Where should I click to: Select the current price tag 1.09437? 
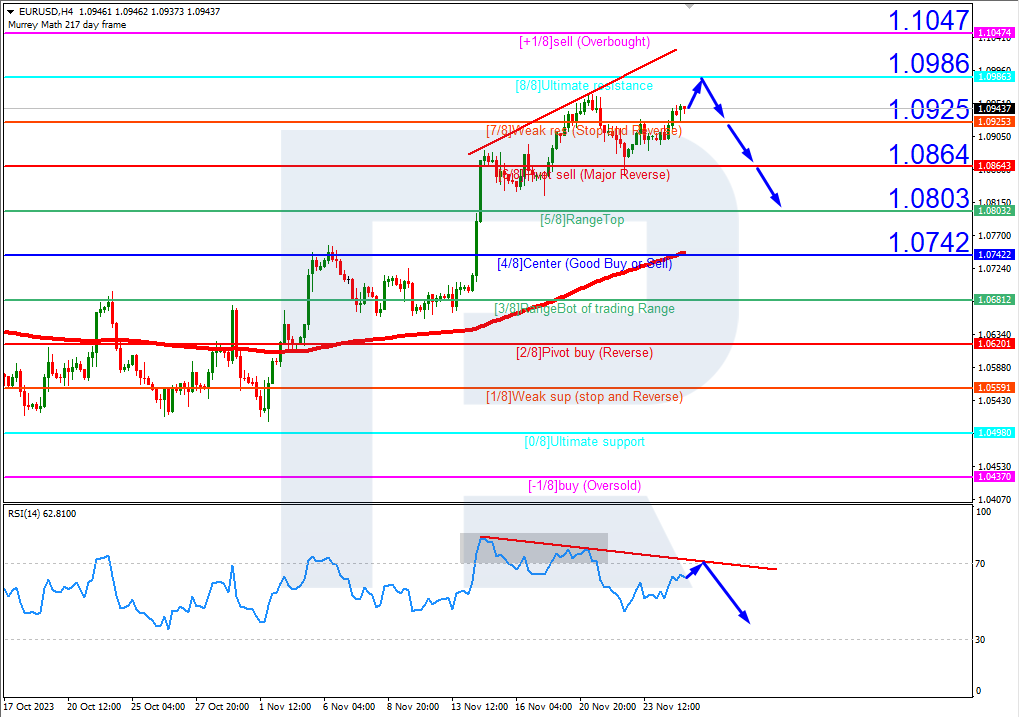point(994,108)
